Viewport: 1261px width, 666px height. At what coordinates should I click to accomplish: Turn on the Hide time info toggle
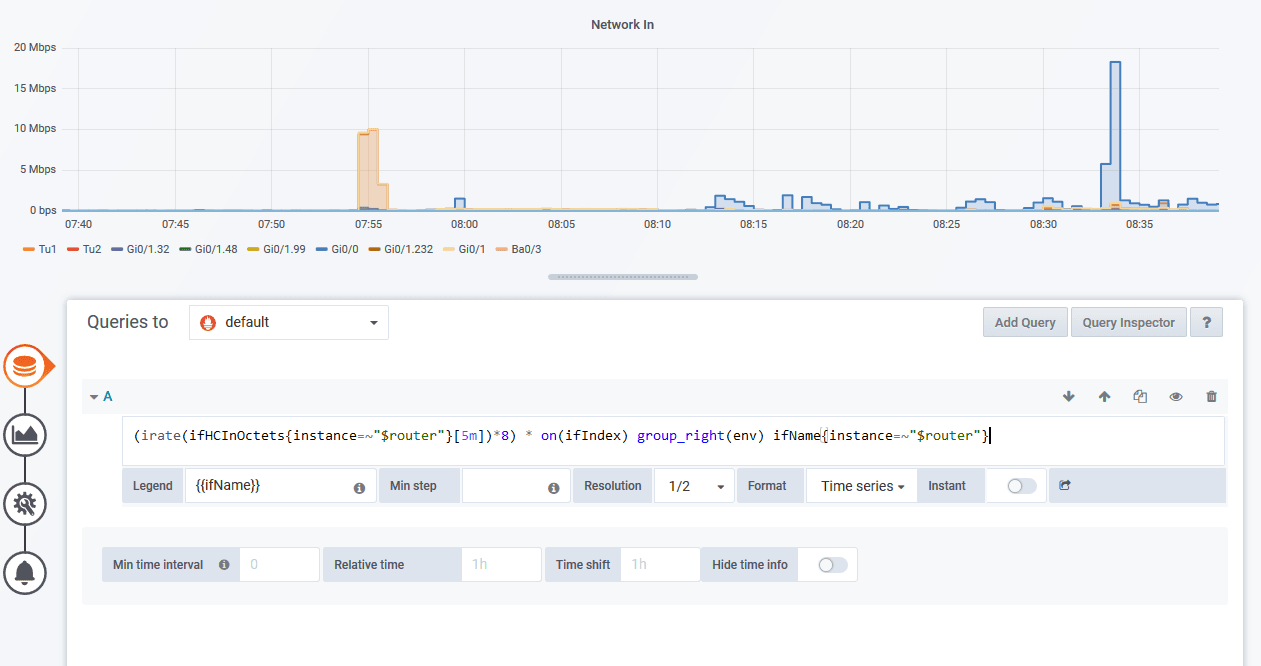click(832, 564)
